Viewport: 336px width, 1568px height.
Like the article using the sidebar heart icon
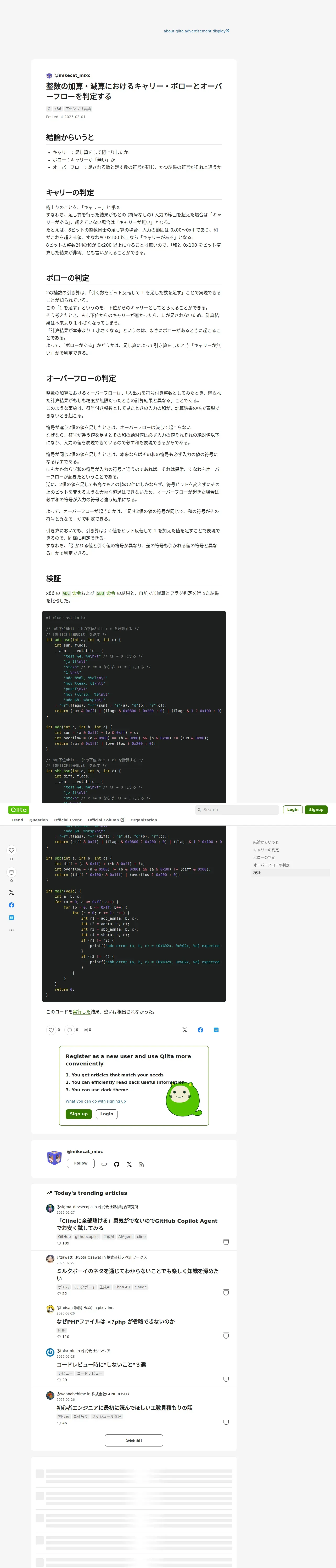tap(11, 850)
